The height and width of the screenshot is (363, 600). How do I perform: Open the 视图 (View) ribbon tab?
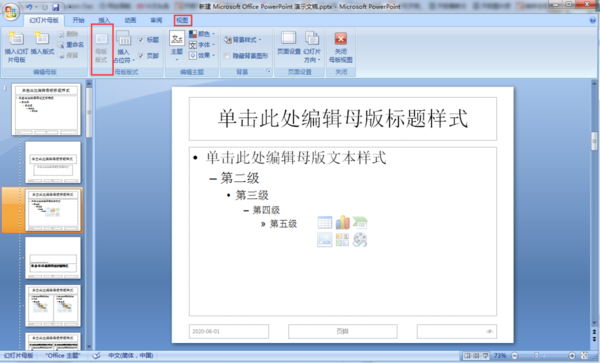(182, 20)
